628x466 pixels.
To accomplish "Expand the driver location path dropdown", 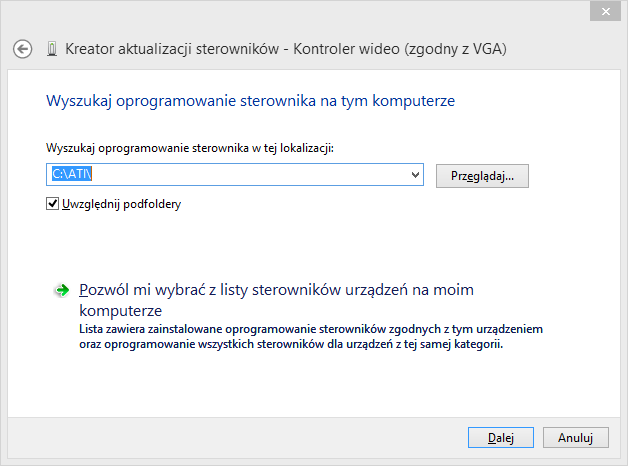I will tap(415, 175).
